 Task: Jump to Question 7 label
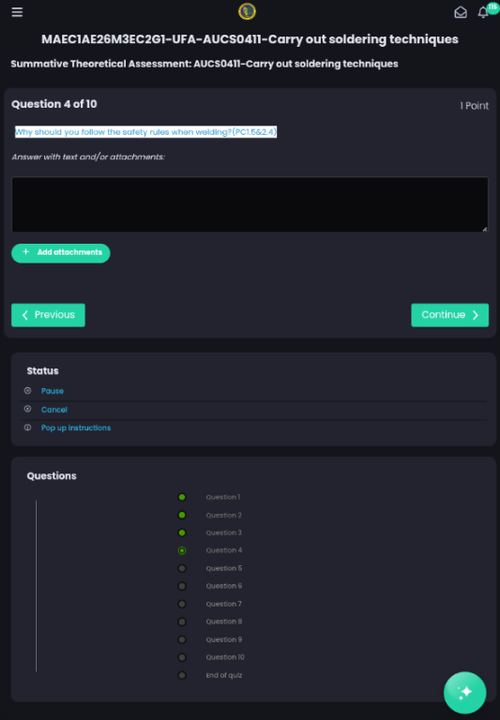click(x=224, y=604)
